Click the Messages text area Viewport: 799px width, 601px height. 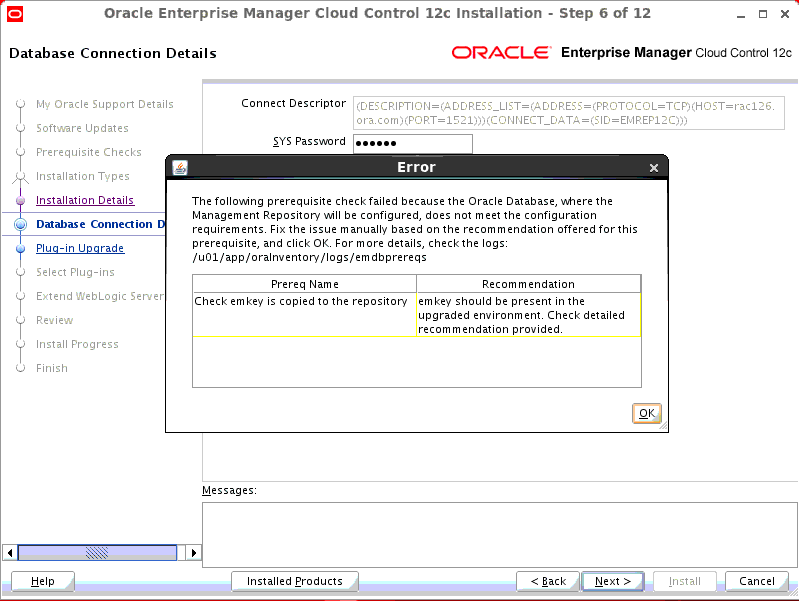(500, 535)
